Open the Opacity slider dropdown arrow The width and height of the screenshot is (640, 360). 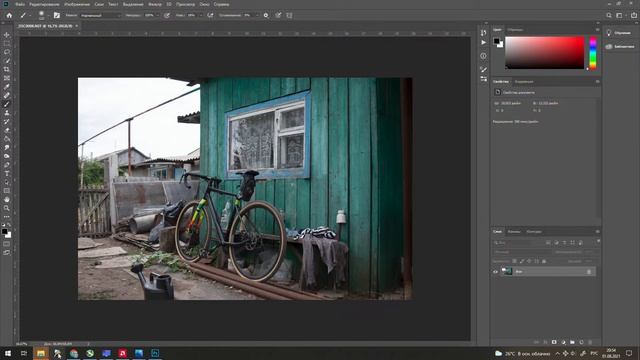tap(158, 15)
